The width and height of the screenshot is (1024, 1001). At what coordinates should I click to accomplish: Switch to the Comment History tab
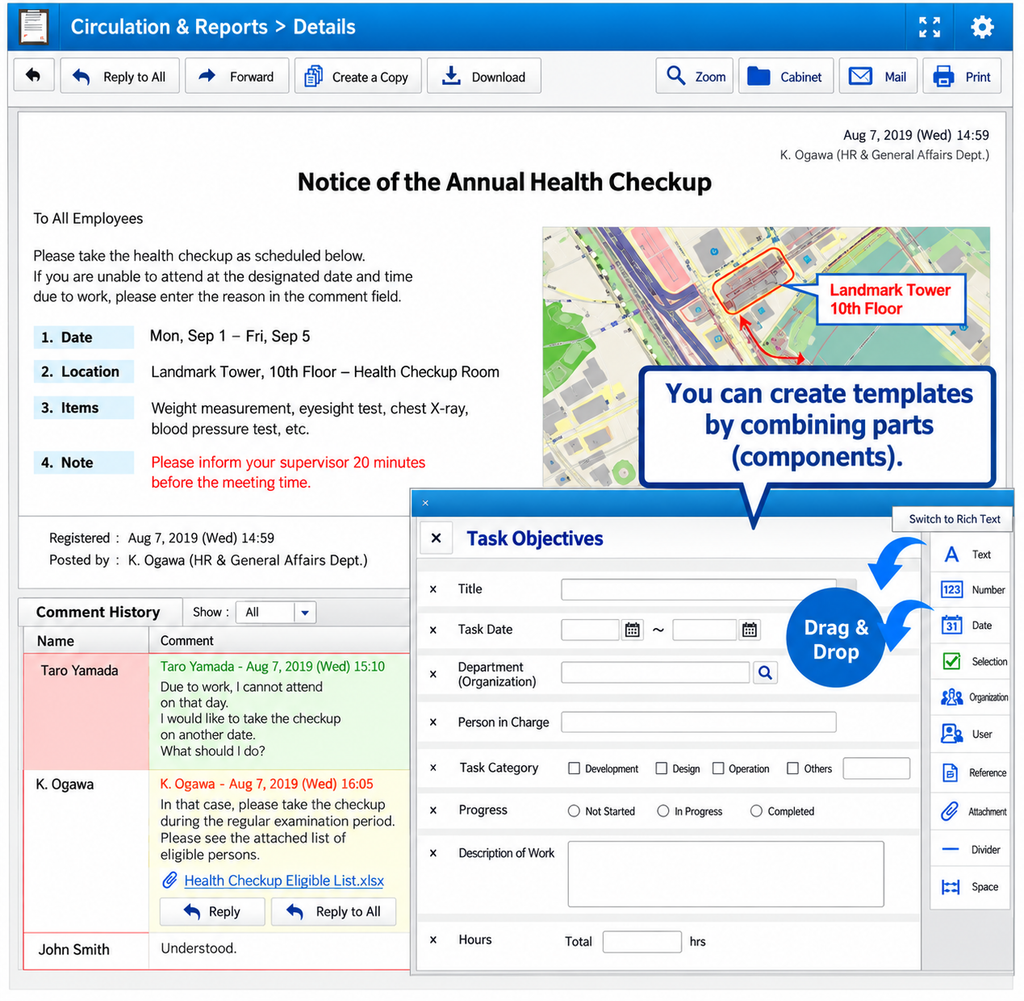tap(99, 612)
